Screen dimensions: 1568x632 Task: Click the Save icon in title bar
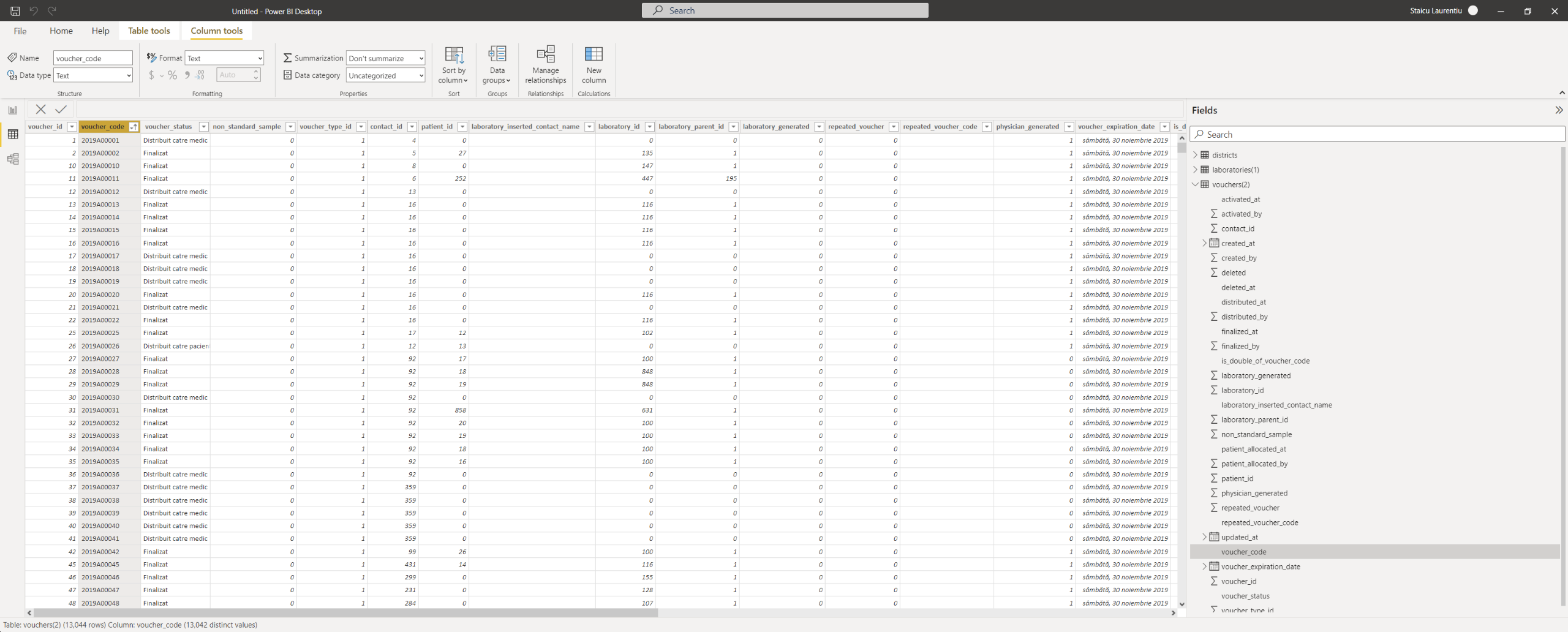[15, 11]
